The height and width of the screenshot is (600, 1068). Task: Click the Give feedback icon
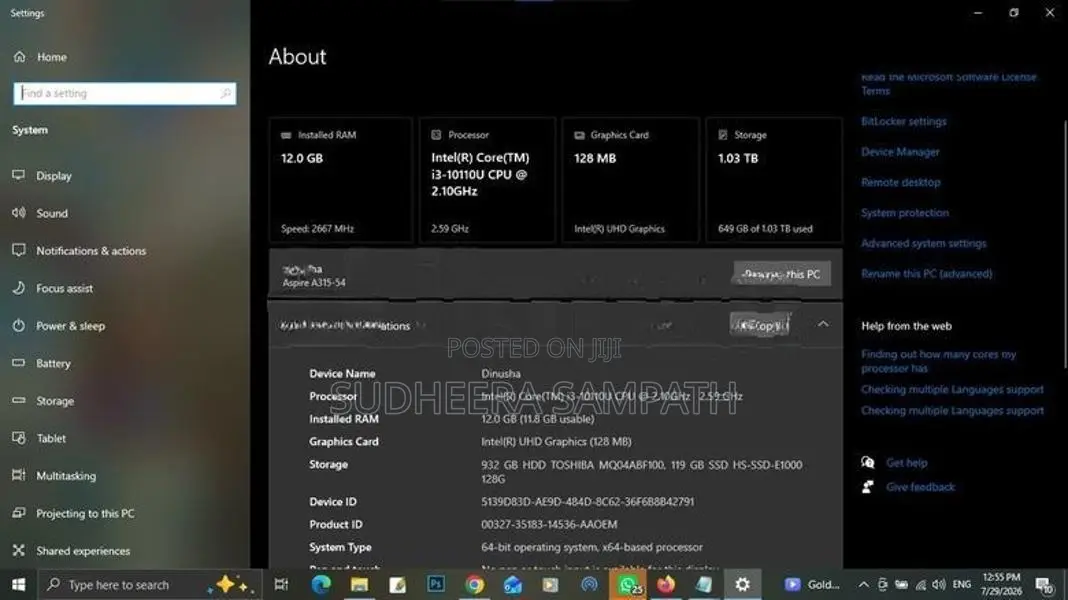pos(868,487)
